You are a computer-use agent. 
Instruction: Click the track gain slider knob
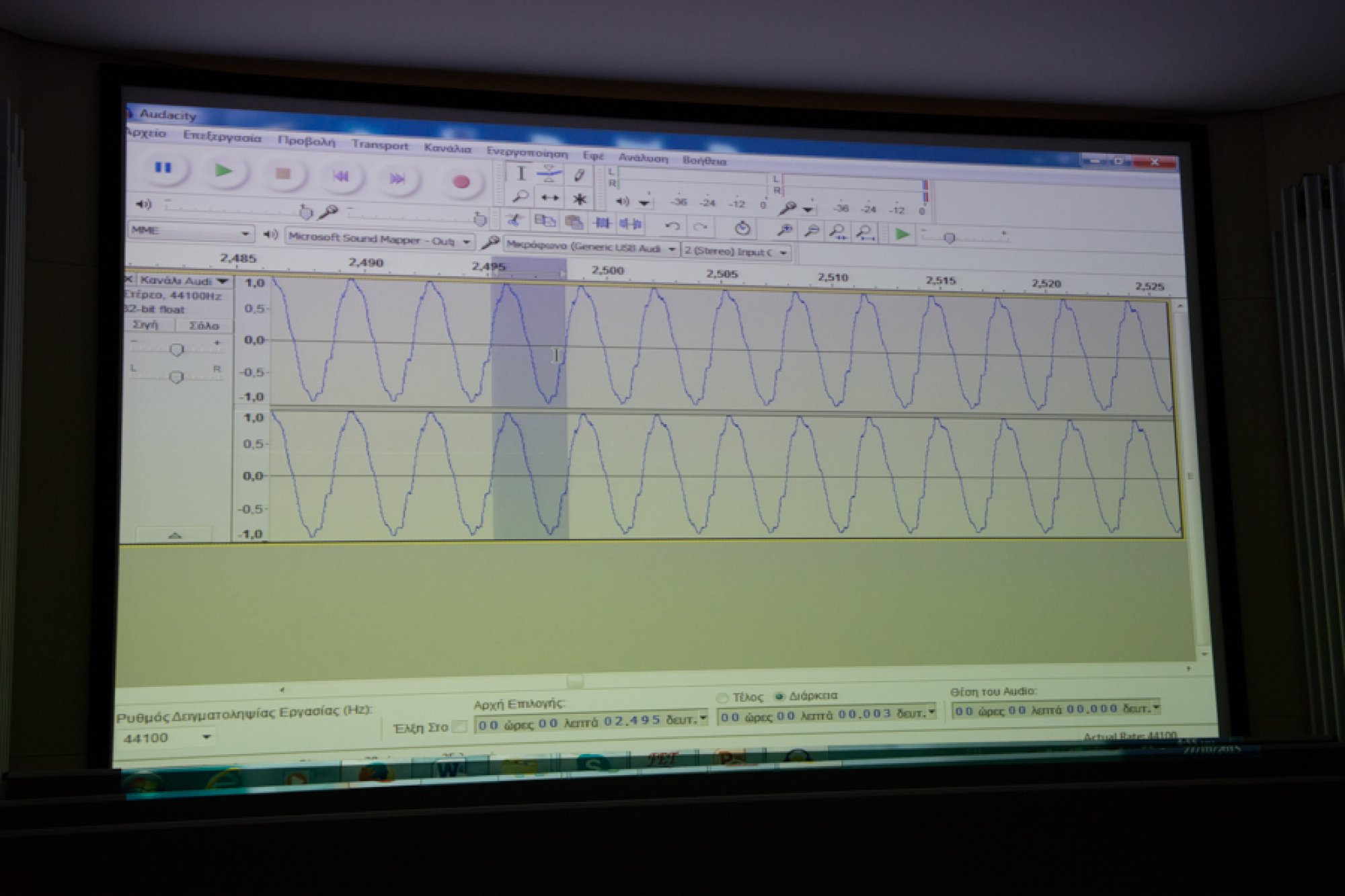click(176, 349)
